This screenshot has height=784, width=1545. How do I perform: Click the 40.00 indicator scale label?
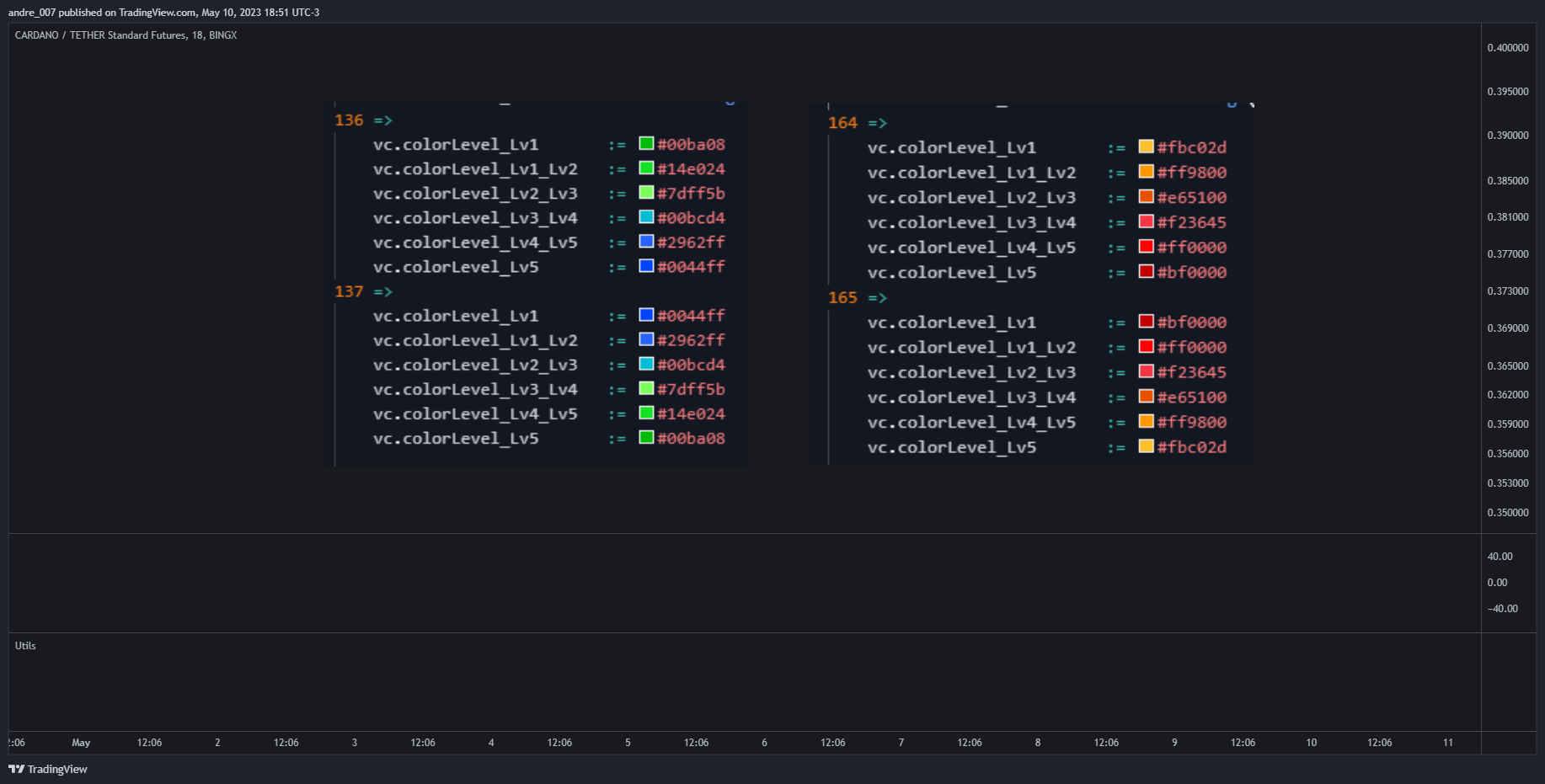tap(1500, 557)
